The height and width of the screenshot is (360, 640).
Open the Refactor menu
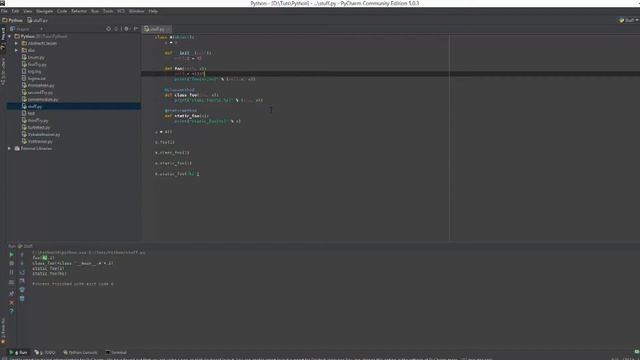(79, 11)
